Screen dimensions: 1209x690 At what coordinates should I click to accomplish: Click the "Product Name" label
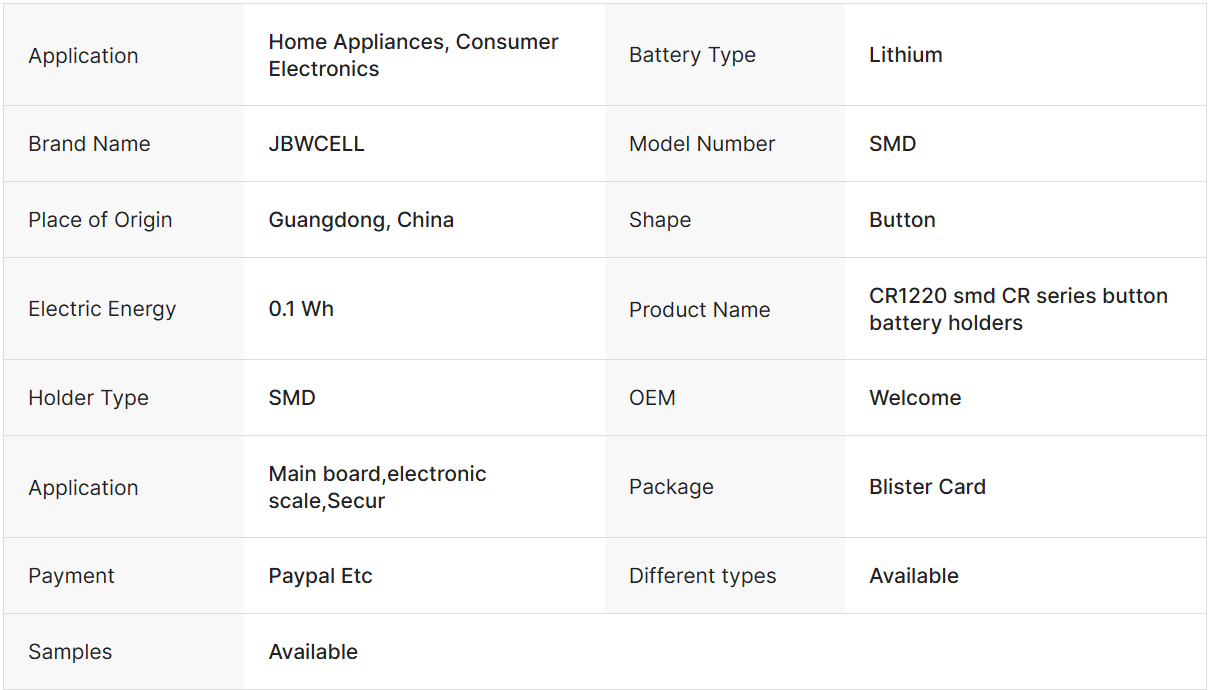click(x=699, y=310)
